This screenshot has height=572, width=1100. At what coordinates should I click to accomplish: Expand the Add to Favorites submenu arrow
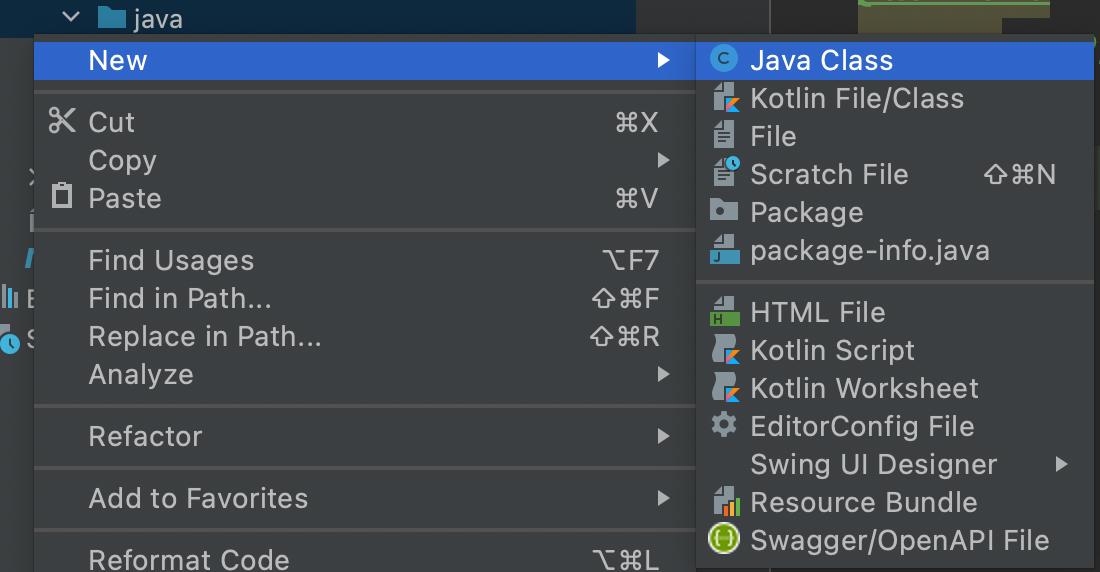663,498
